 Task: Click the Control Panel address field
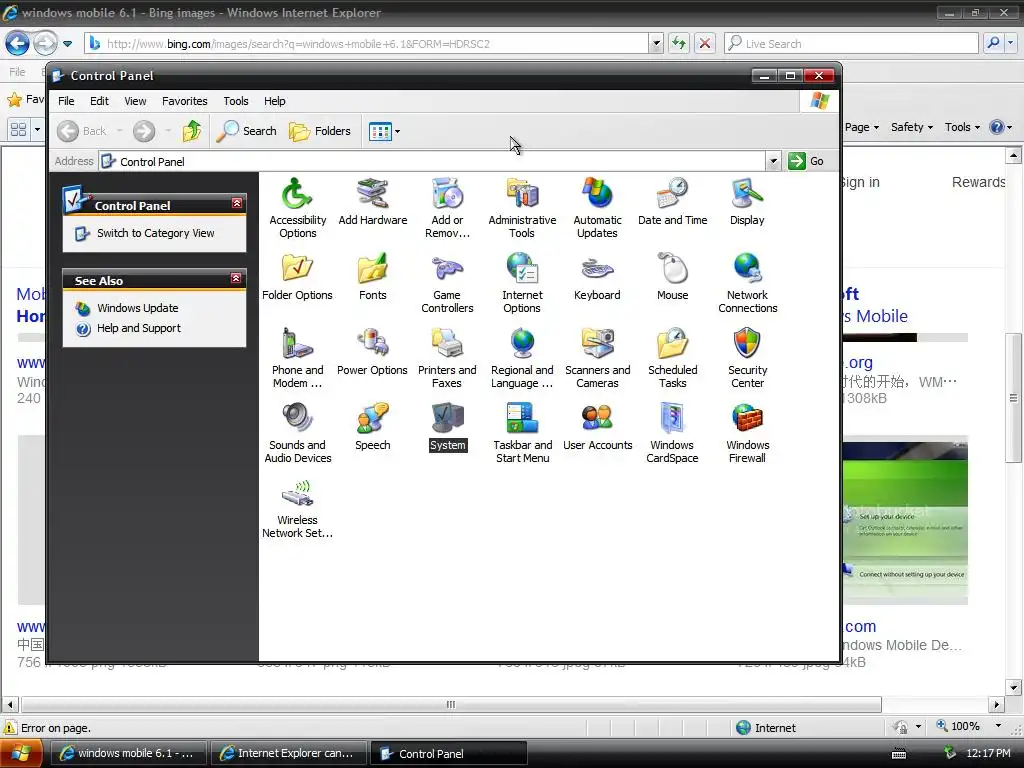pyautogui.click(x=432, y=161)
